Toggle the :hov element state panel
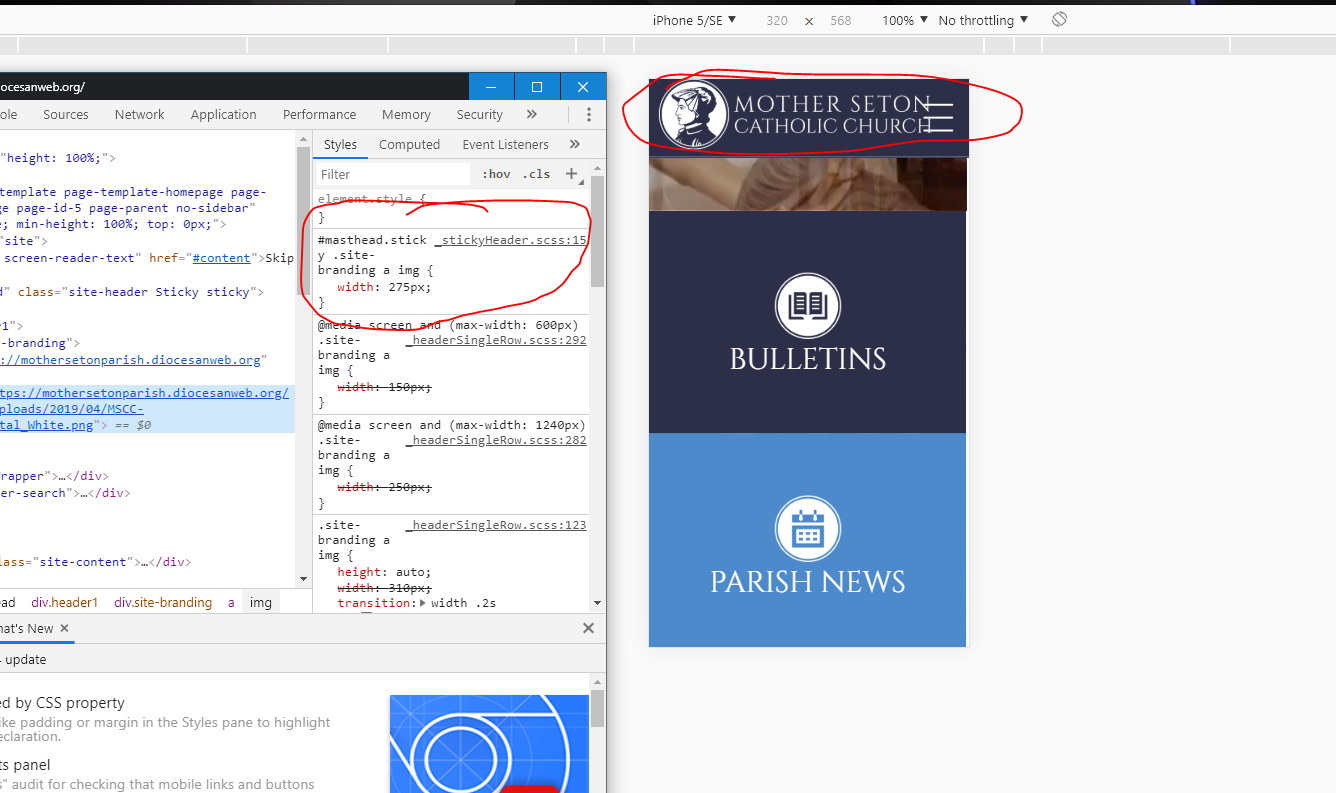Screen dimensions: 1336x793 (496, 174)
